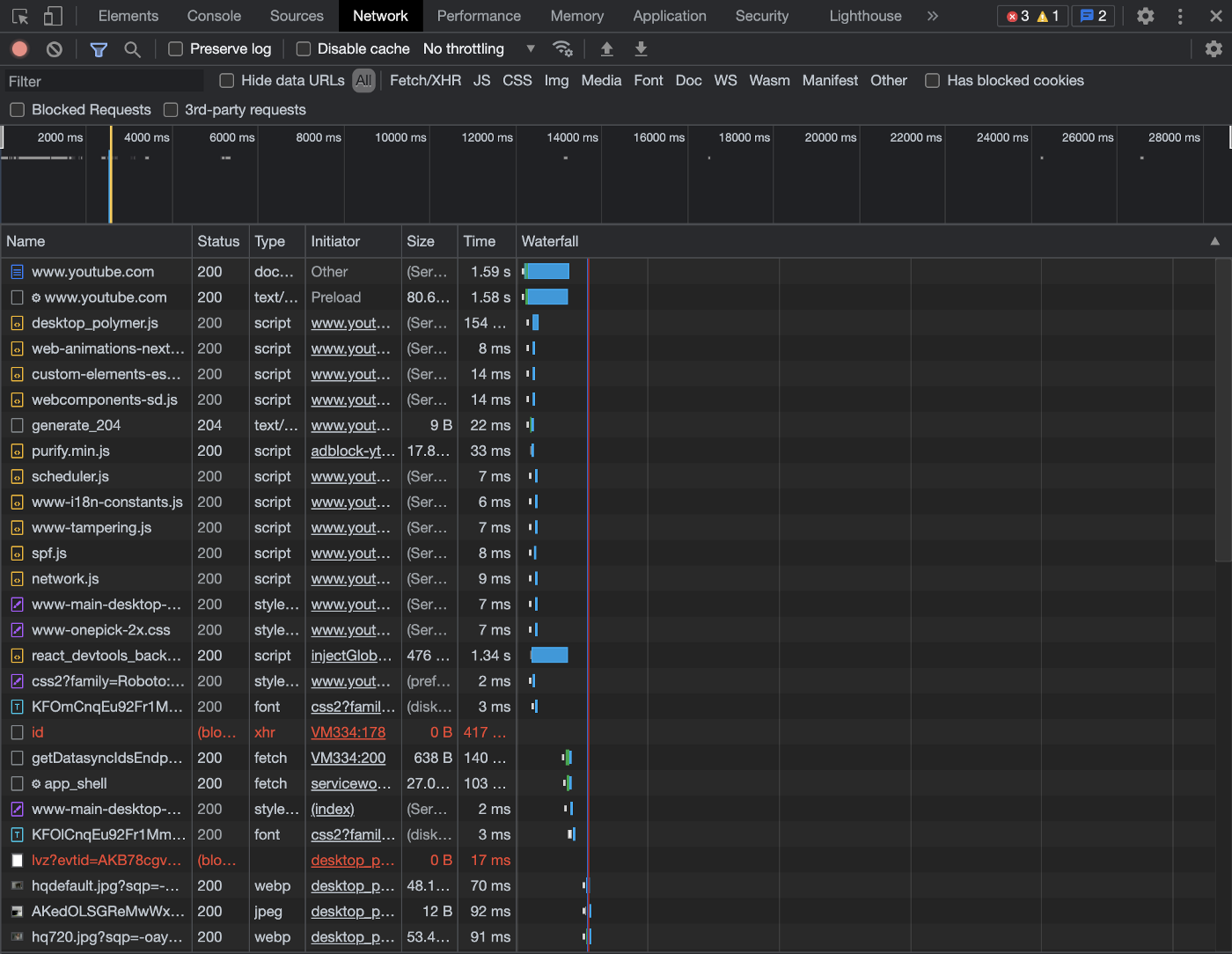Filter requests by WS
Image resolution: width=1232 pixels, height=954 pixels.
coord(725,81)
